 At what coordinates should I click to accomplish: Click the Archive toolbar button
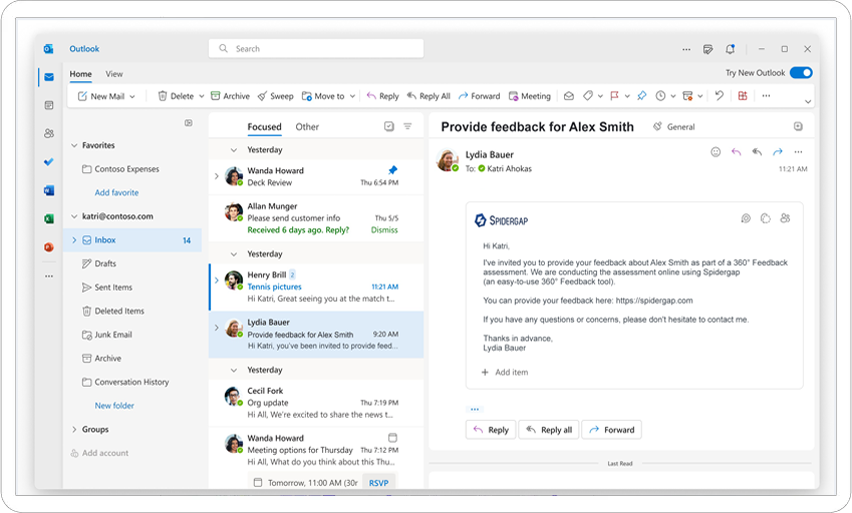(x=230, y=96)
